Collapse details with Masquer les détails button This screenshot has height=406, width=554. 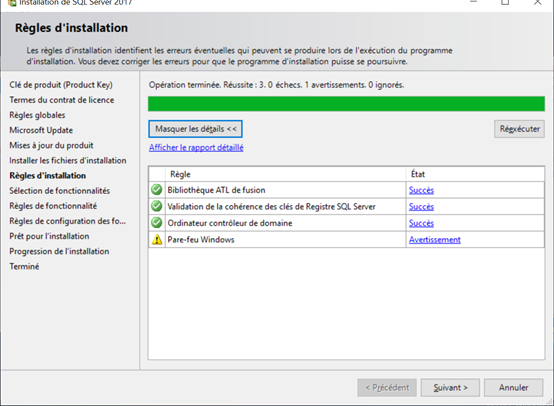point(195,129)
